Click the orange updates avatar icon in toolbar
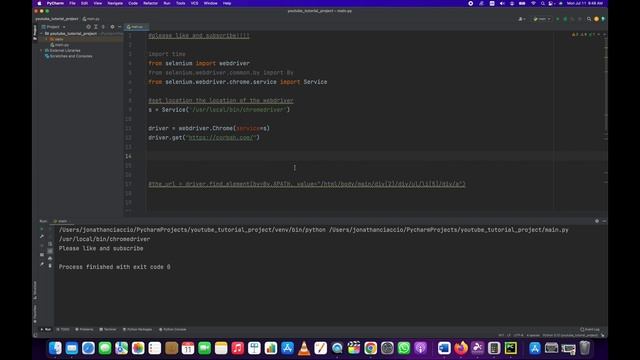 click(x=596, y=19)
